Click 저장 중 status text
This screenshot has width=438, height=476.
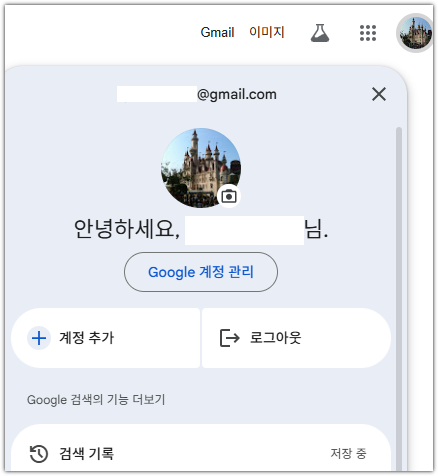[x=348, y=453]
